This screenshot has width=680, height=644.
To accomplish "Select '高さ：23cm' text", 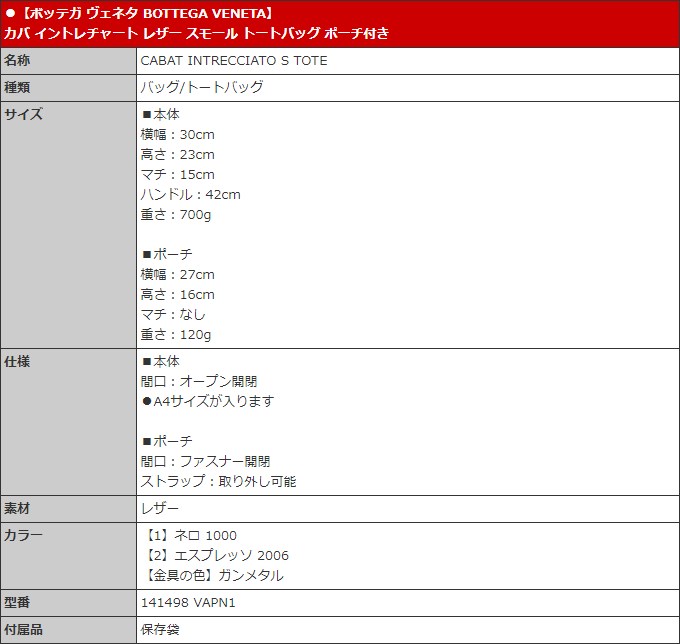I will [x=177, y=154].
